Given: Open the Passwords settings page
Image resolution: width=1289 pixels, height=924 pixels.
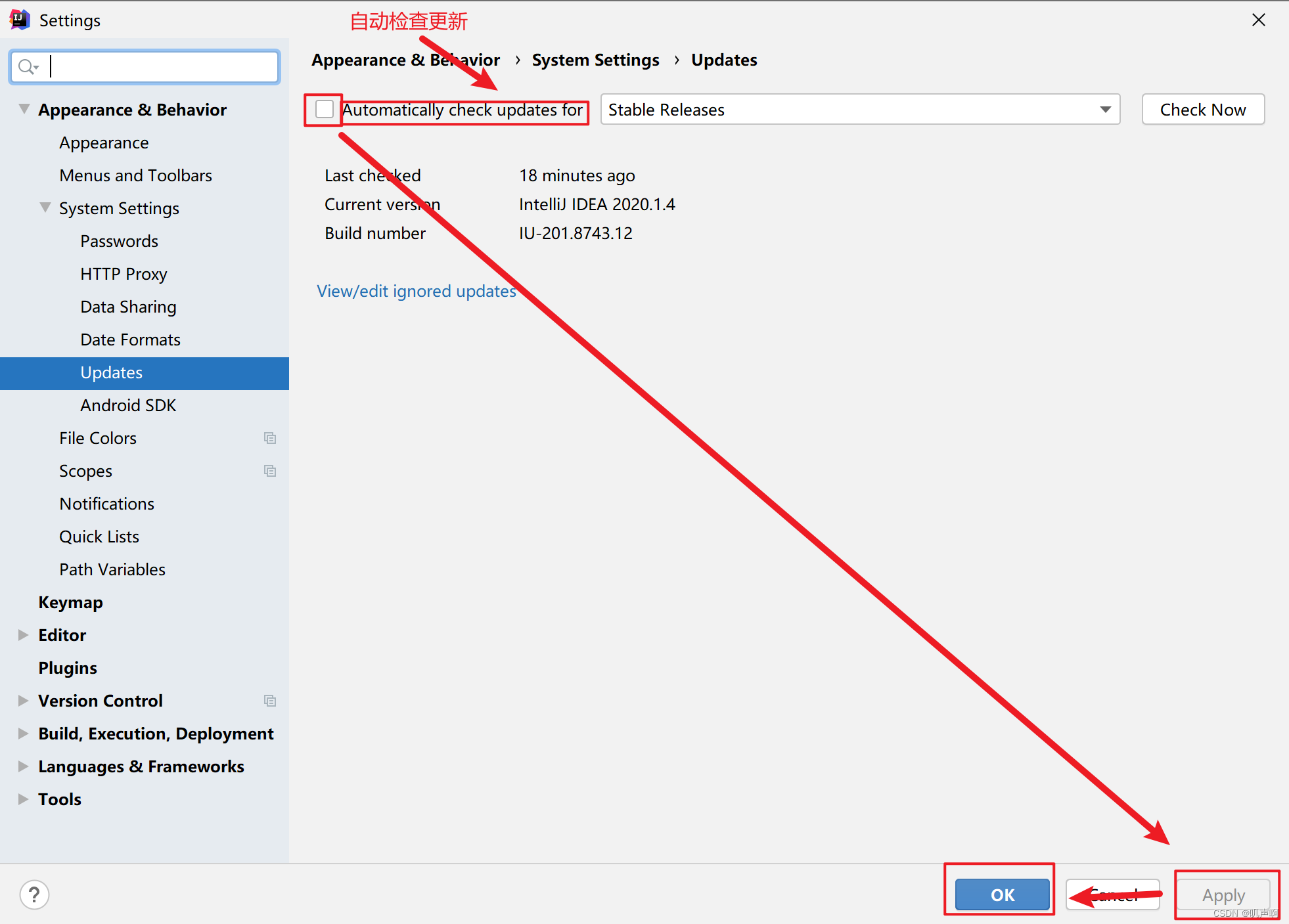Looking at the screenshot, I should tap(119, 241).
